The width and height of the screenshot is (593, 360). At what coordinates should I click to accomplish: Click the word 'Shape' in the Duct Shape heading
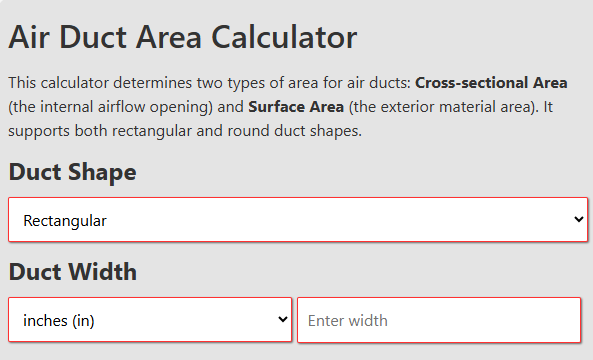tap(102, 173)
